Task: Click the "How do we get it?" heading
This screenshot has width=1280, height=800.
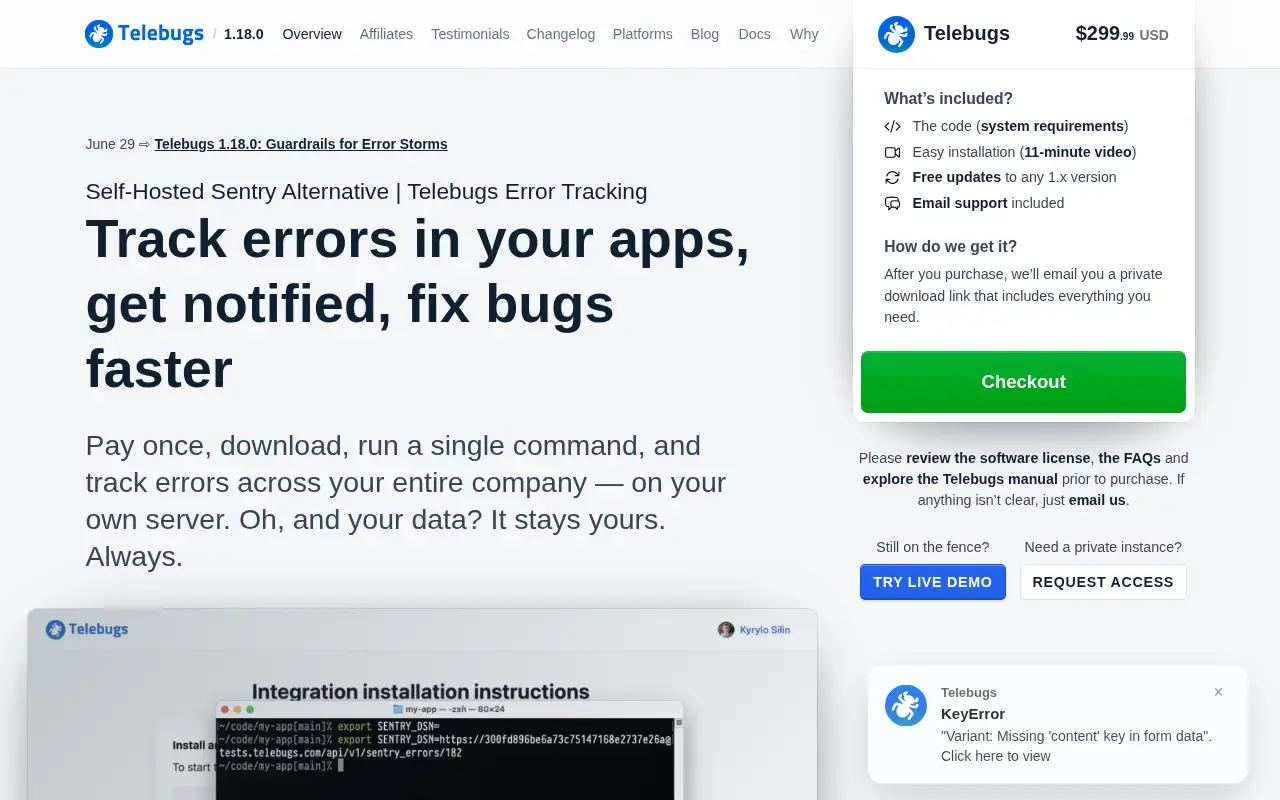Action: [x=950, y=246]
